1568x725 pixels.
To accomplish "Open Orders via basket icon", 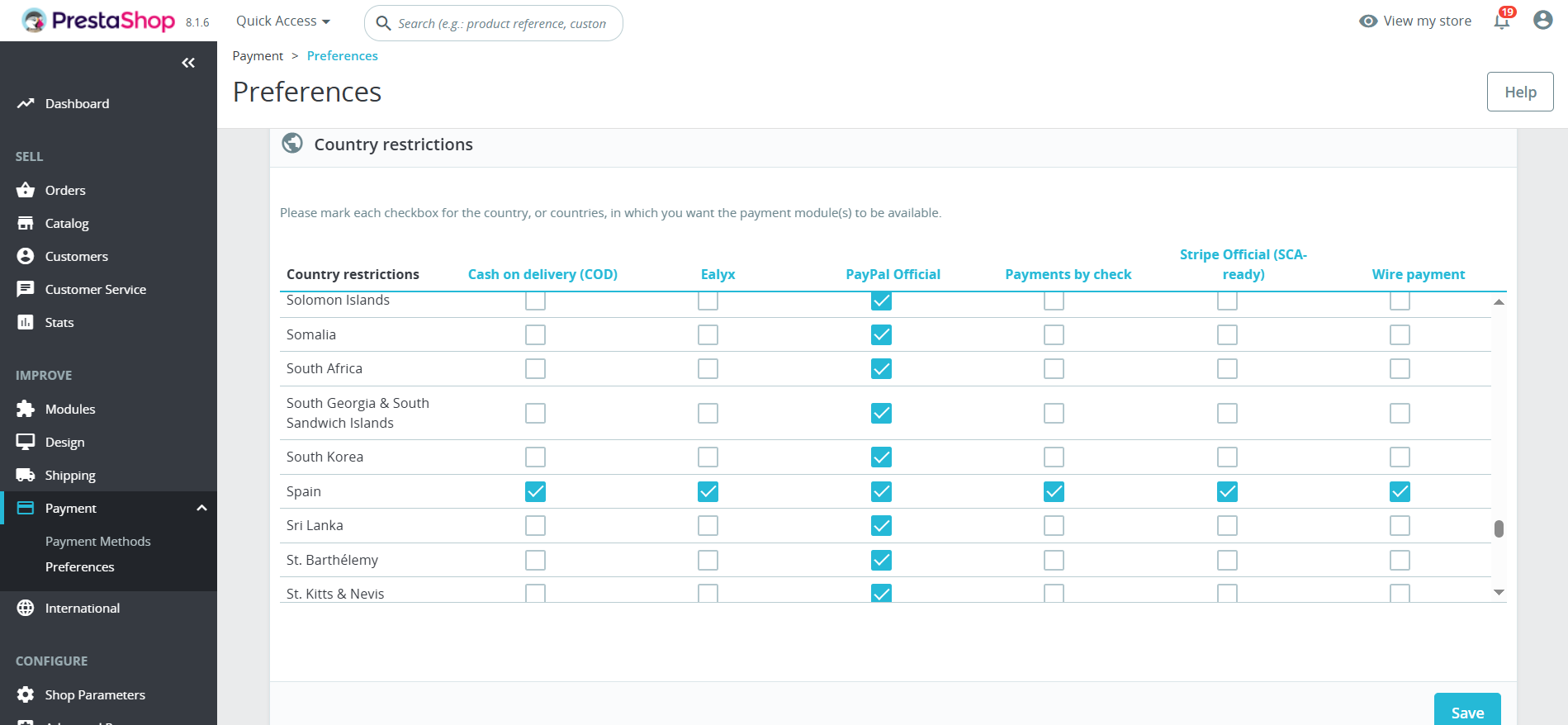I will click(x=26, y=190).
